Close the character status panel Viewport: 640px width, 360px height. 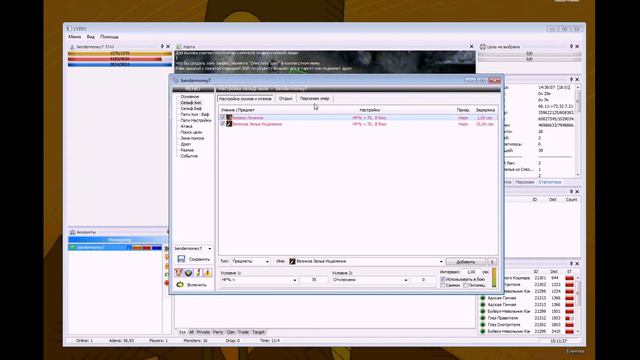click(168, 47)
